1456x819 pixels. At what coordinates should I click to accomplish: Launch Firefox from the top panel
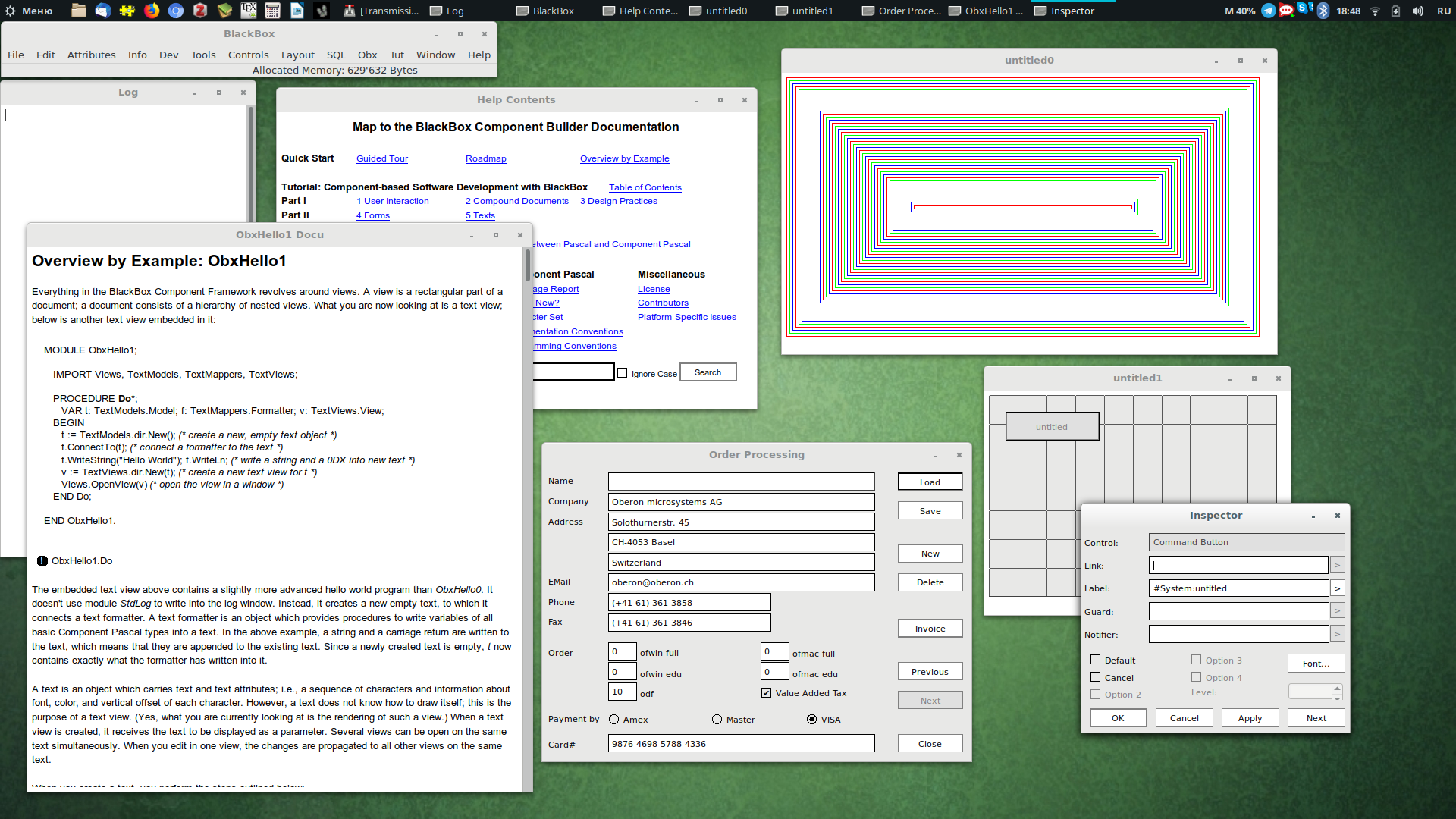pyautogui.click(x=152, y=11)
